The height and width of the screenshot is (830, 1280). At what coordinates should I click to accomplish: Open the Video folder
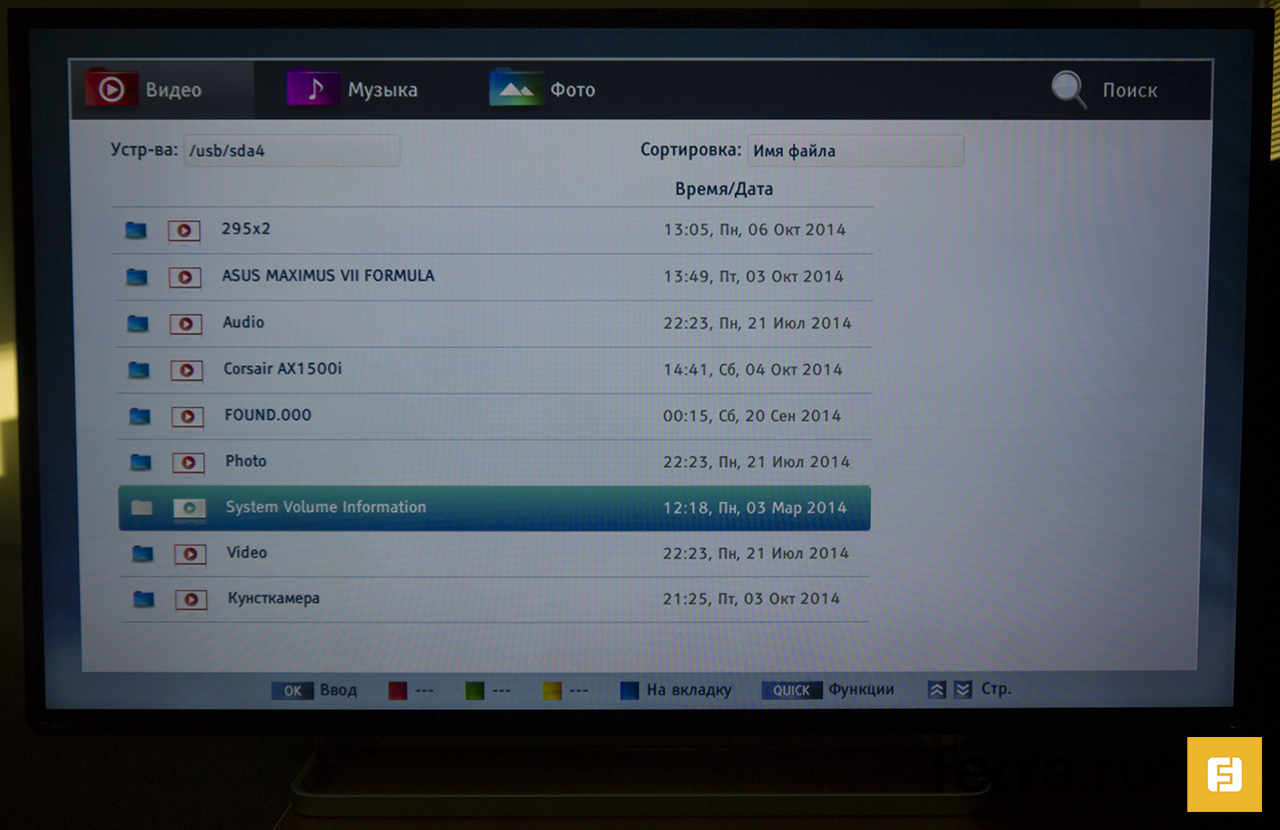point(495,553)
